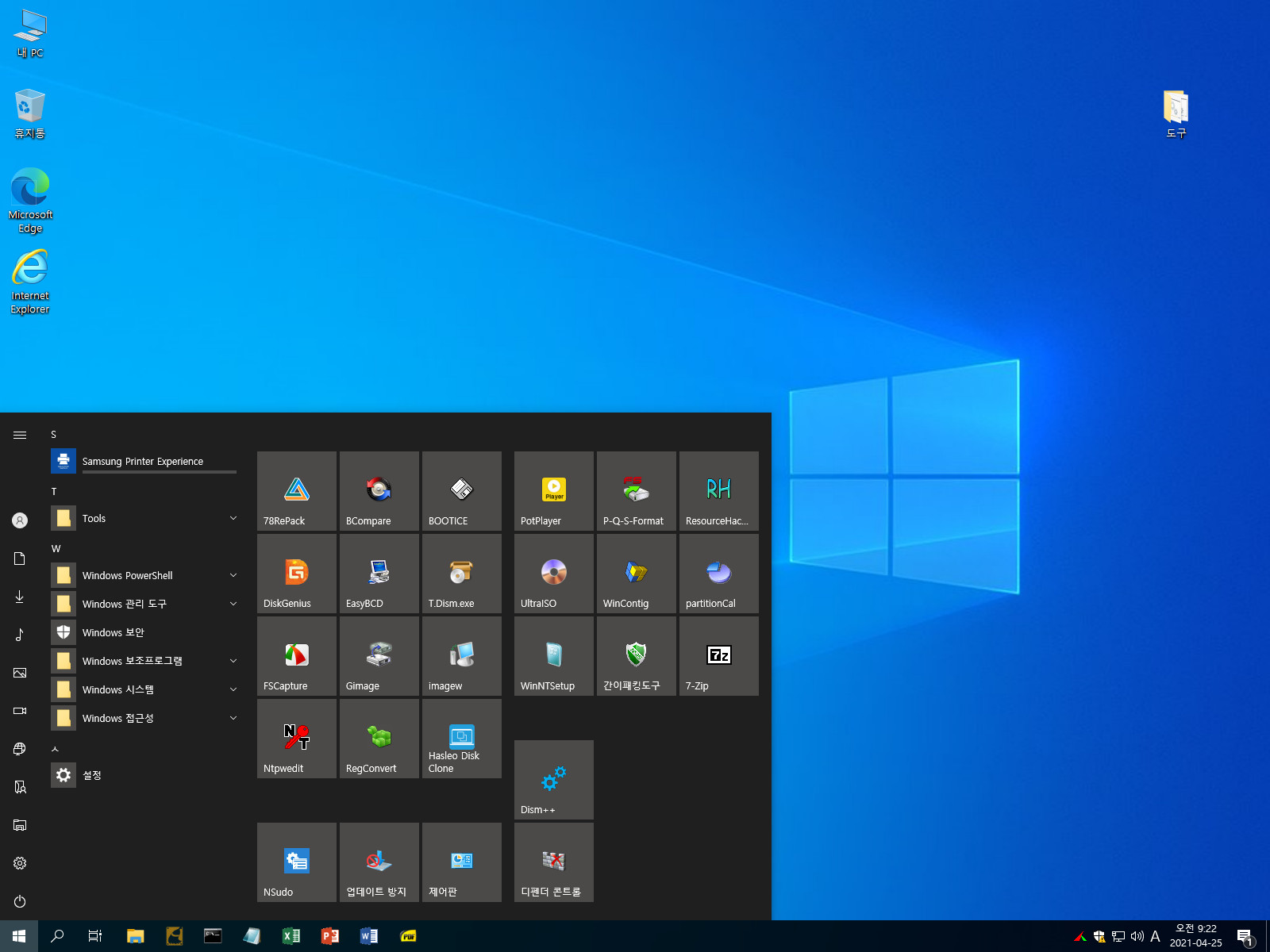Open Settings gear in Start sidebar

point(20,863)
